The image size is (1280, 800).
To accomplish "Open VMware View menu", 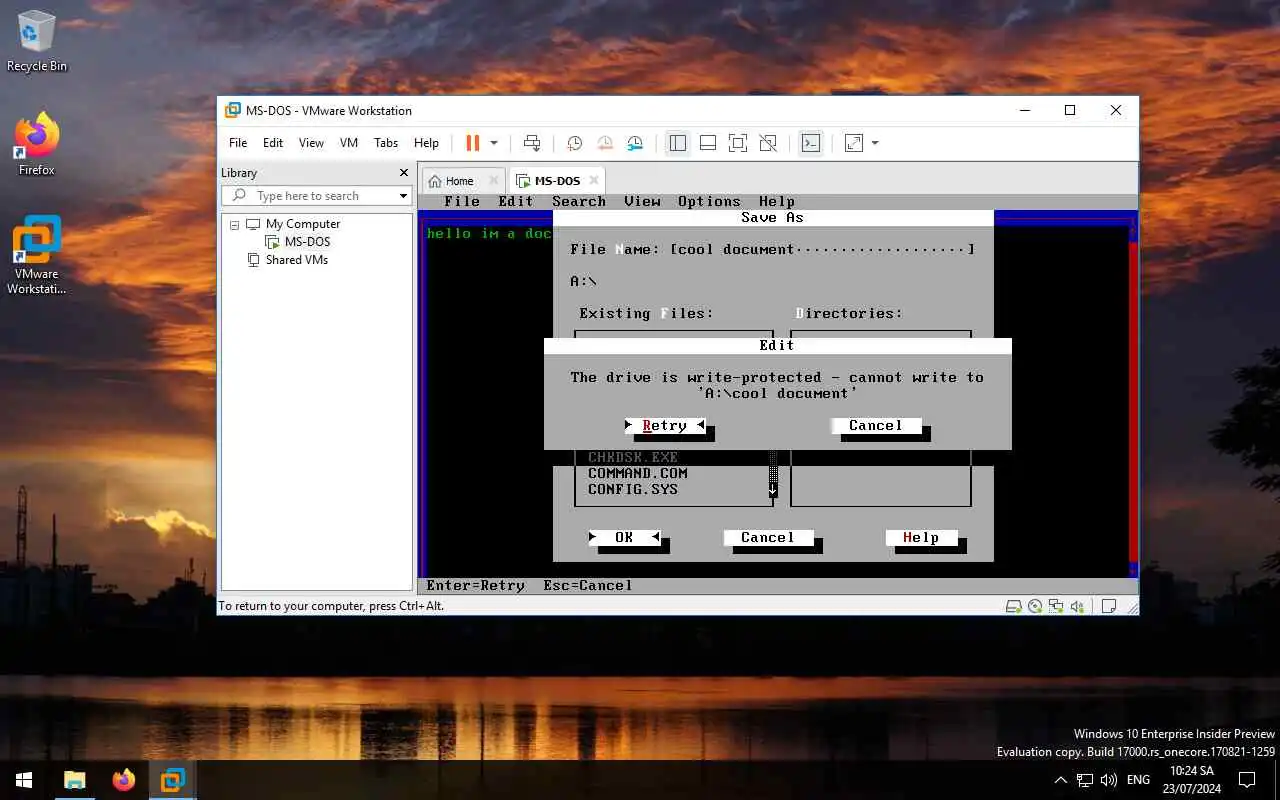I will click(x=311, y=143).
